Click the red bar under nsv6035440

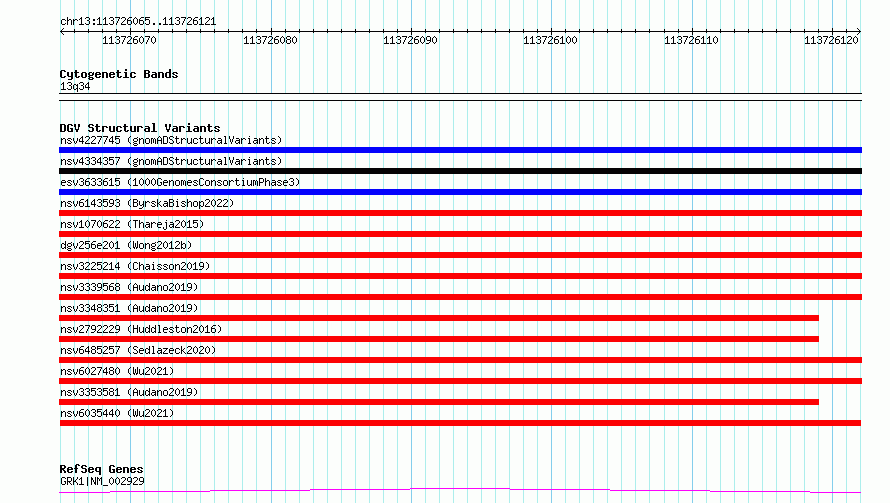[x=460, y=423]
